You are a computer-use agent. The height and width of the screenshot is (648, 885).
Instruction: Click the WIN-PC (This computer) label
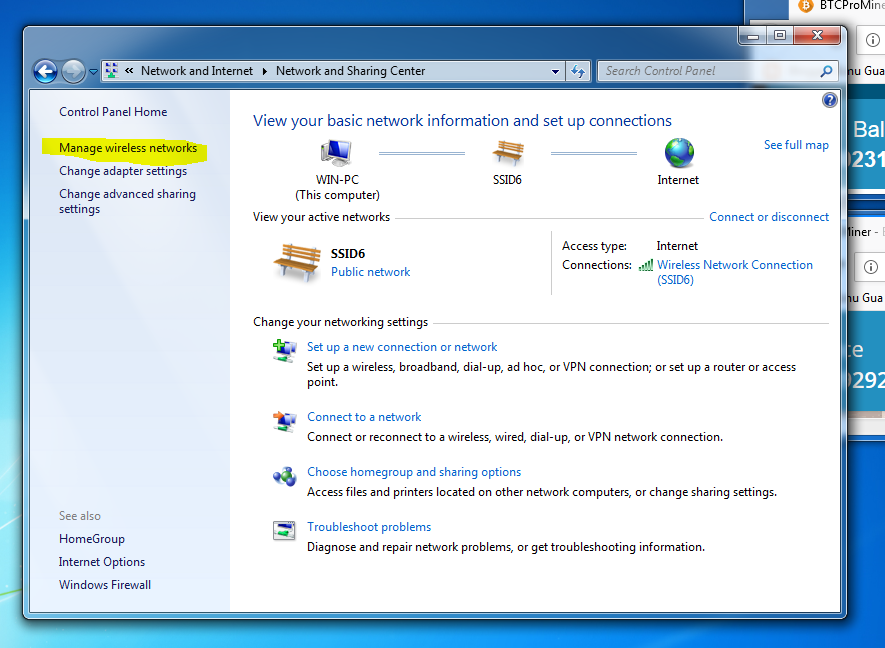tap(337, 187)
